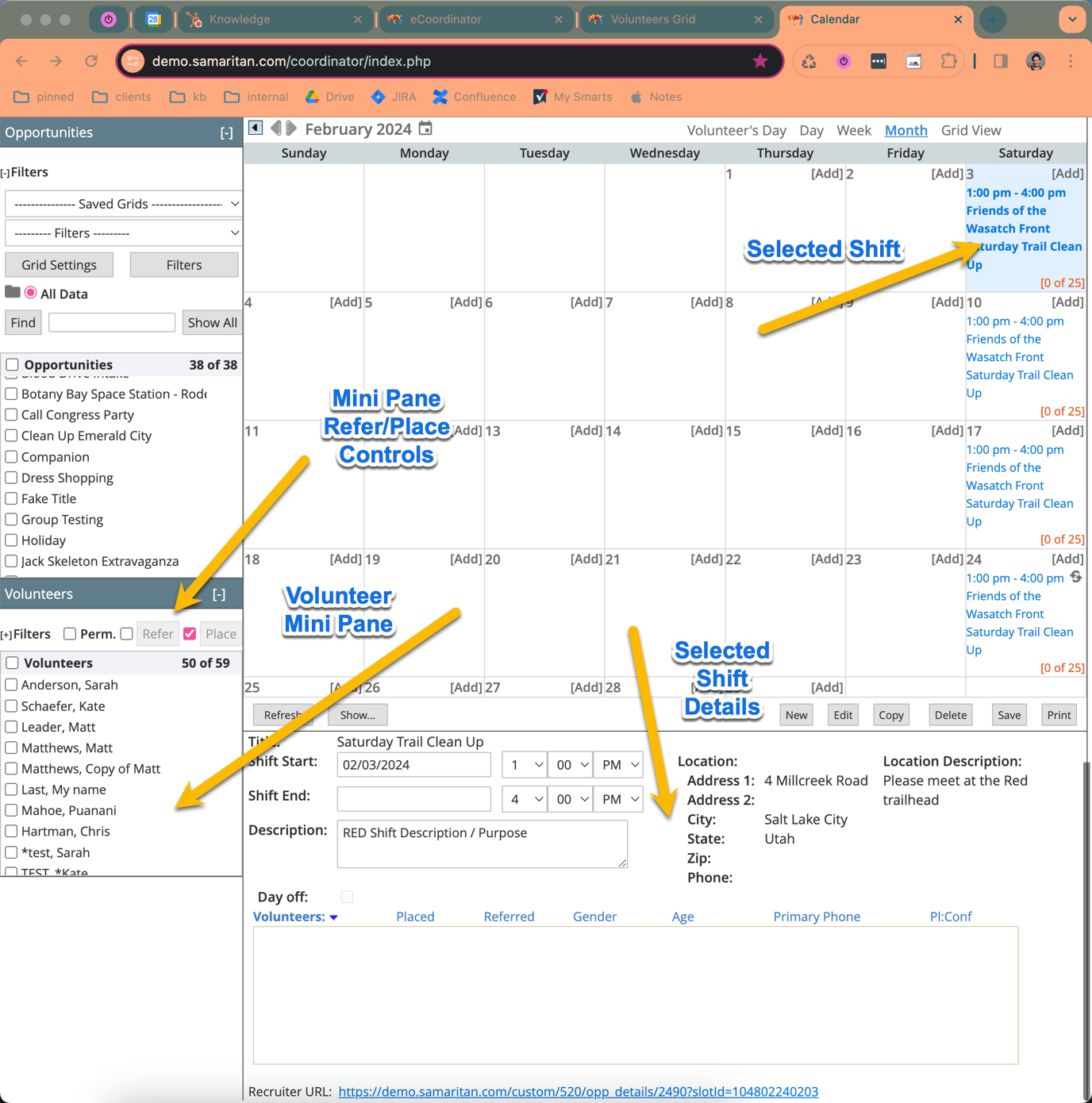Click the previous month arrow icon
1092x1103 pixels.
pos(275,129)
